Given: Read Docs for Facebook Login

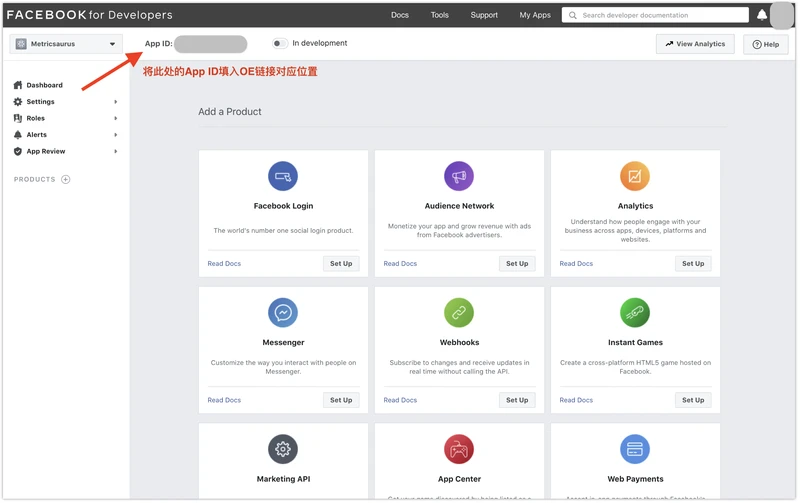Looking at the screenshot, I should point(224,264).
